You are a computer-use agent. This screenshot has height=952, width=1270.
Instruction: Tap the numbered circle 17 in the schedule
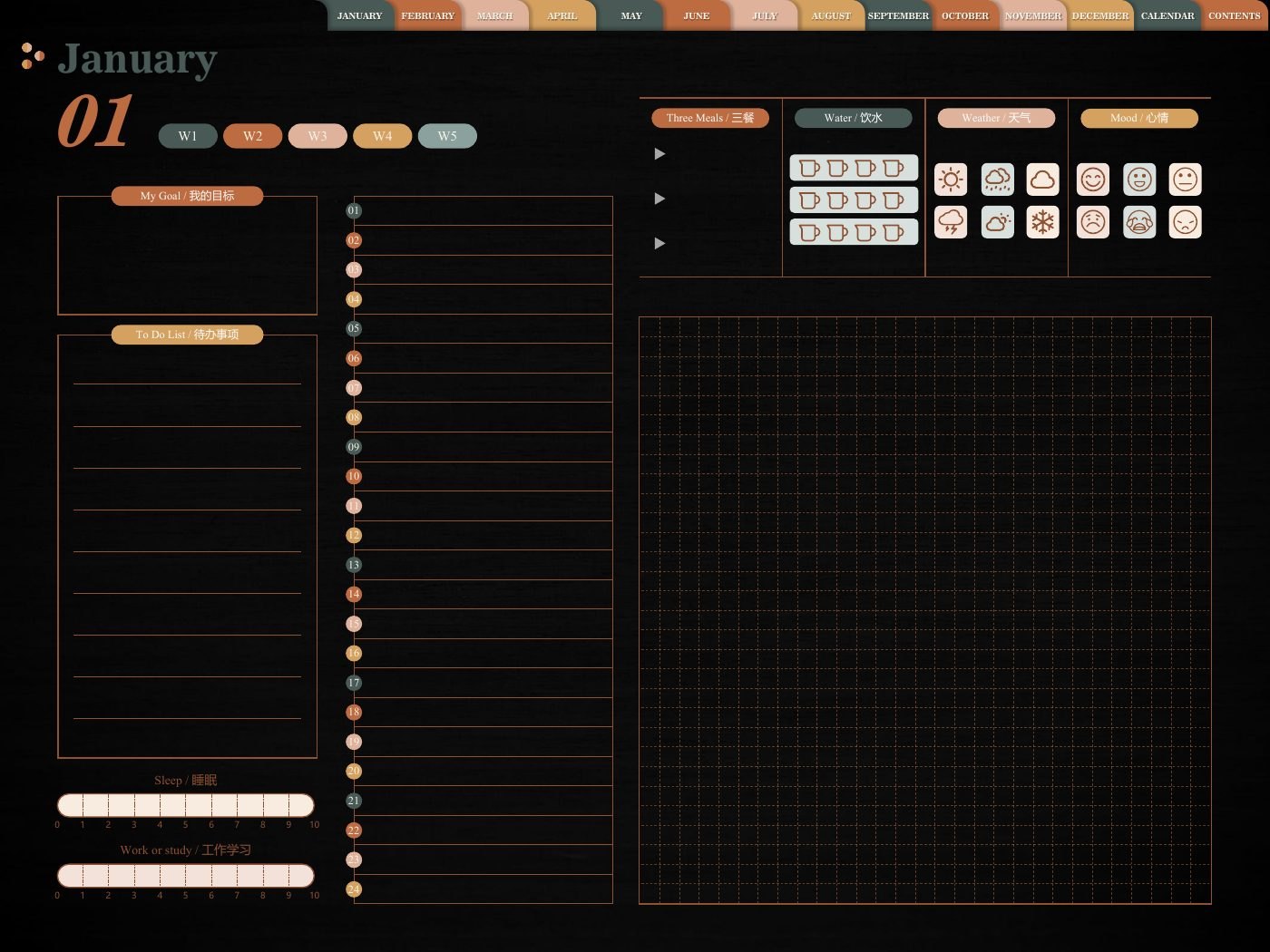[x=354, y=683]
